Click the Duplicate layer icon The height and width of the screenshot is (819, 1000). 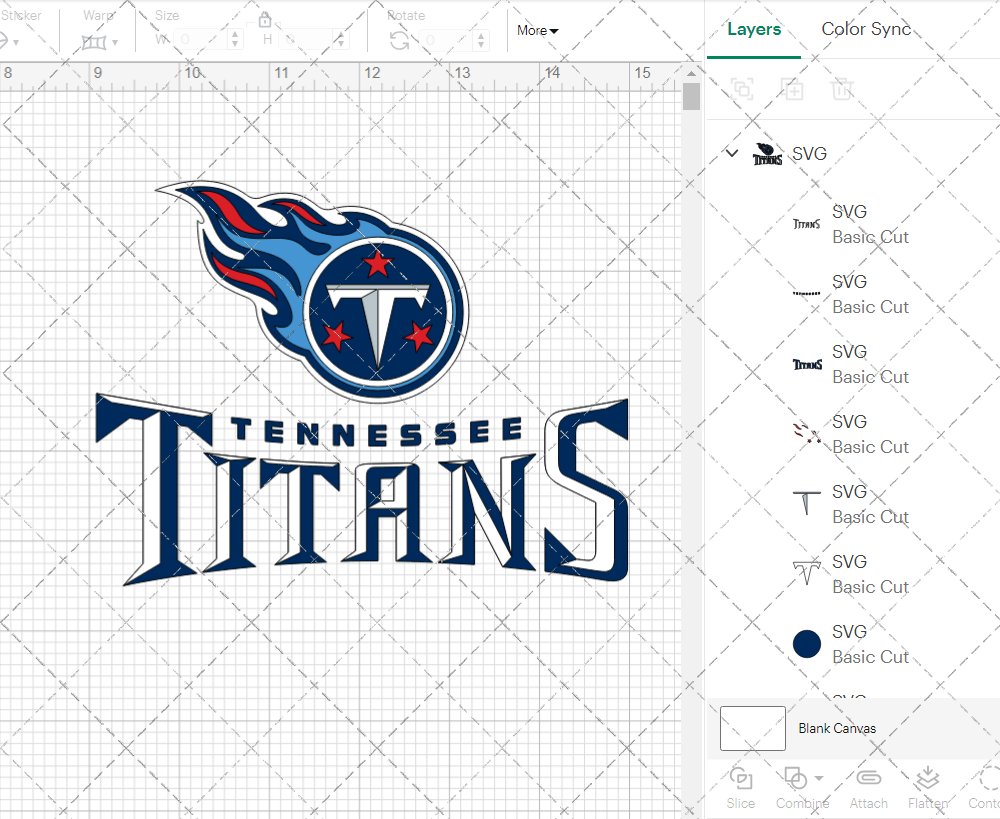pyautogui.click(x=792, y=89)
